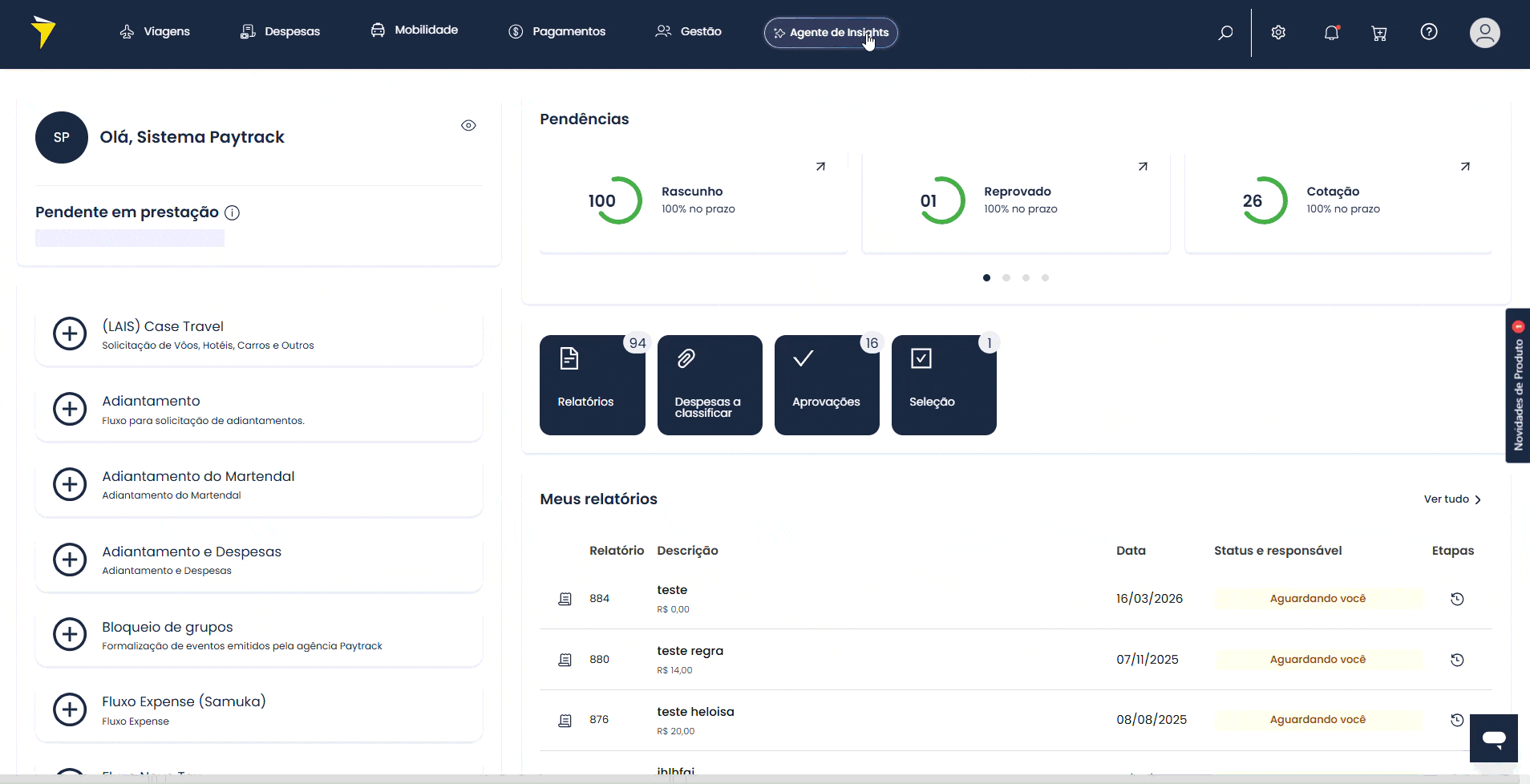Click the document icon of report 880
This screenshot has height=784, width=1530.
565,660
